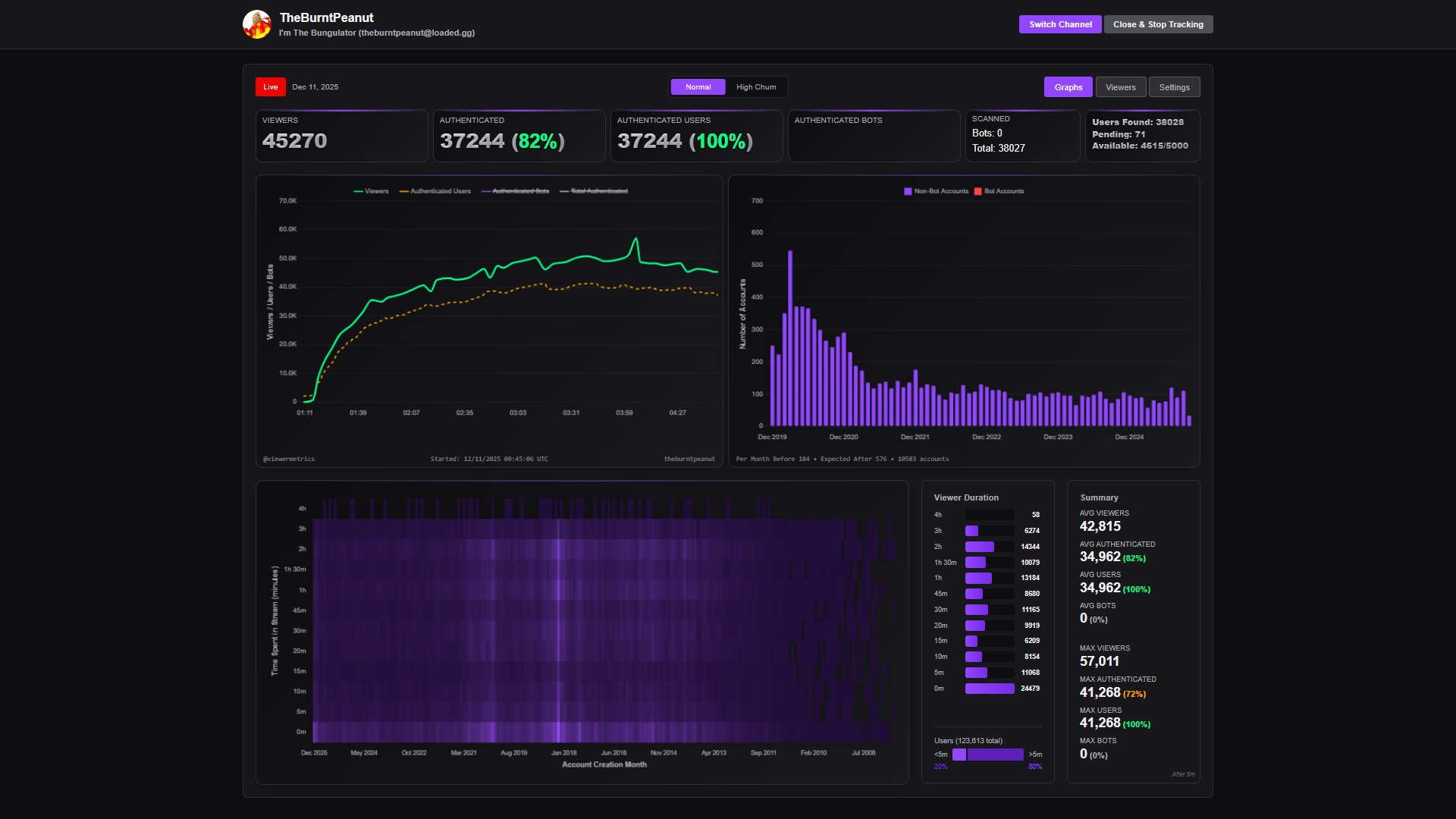Open the Graphs tab

(x=1068, y=87)
